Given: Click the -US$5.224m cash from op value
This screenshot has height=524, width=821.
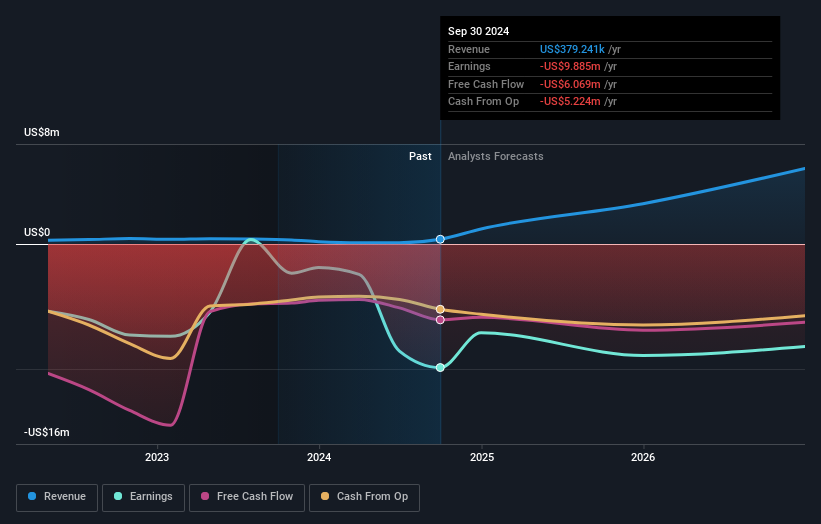Looking at the screenshot, I should coord(570,102).
